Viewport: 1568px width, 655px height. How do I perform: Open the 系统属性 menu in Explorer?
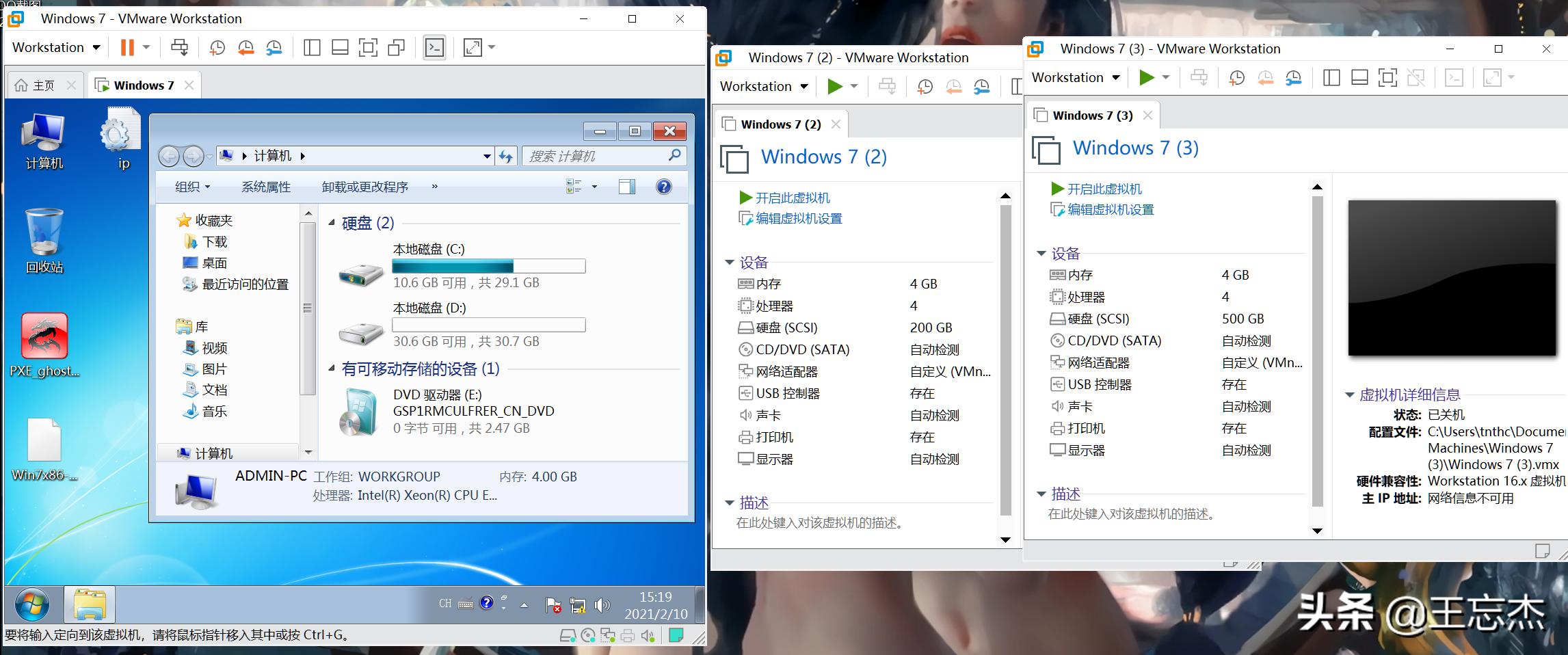point(265,187)
